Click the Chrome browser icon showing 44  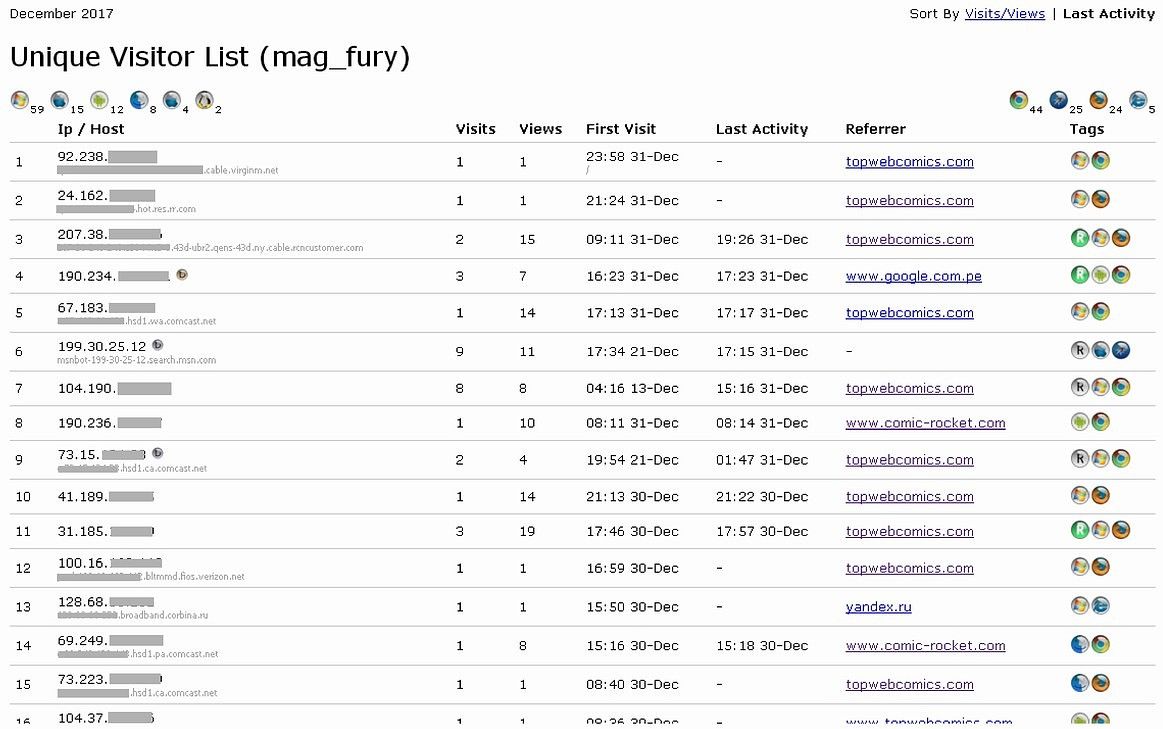1018,99
